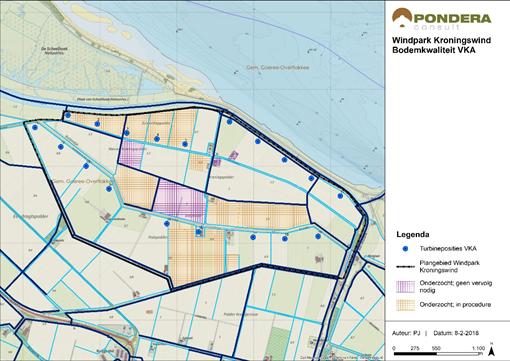Click the 'Plangebied Windpark Kroningswind' legend label

click(450, 267)
